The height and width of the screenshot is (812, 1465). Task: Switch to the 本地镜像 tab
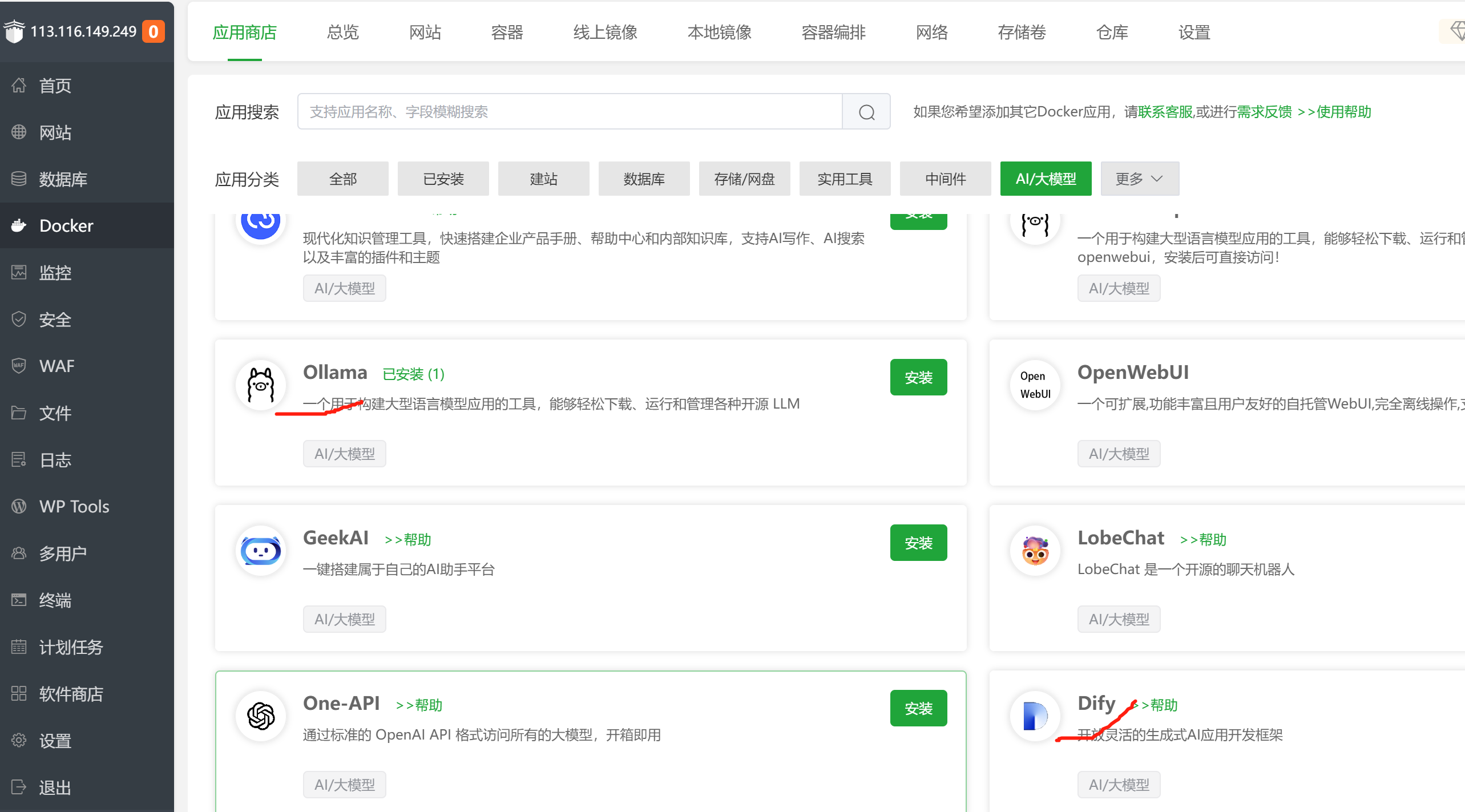coord(719,33)
